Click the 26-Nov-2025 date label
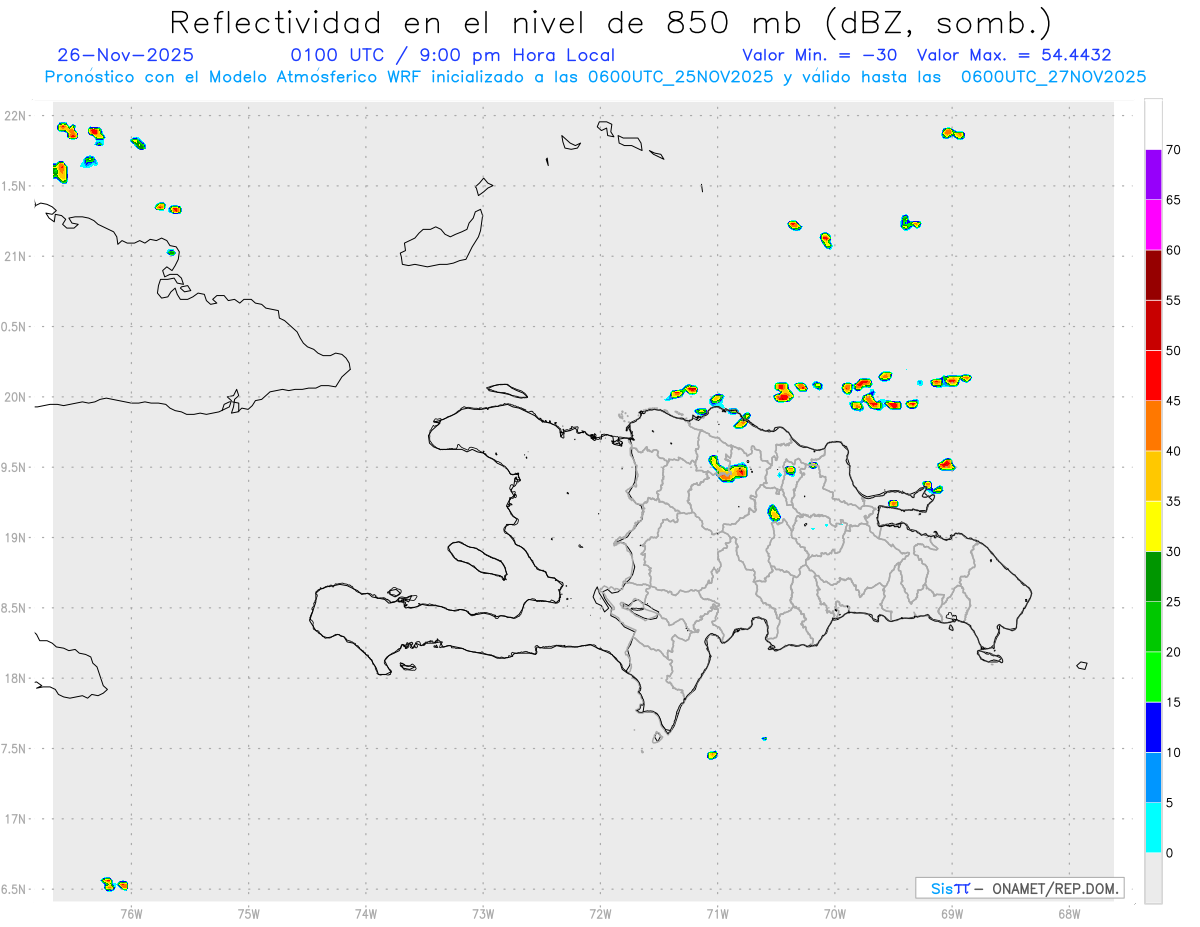The width and height of the screenshot is (1200, 927). 126,55
